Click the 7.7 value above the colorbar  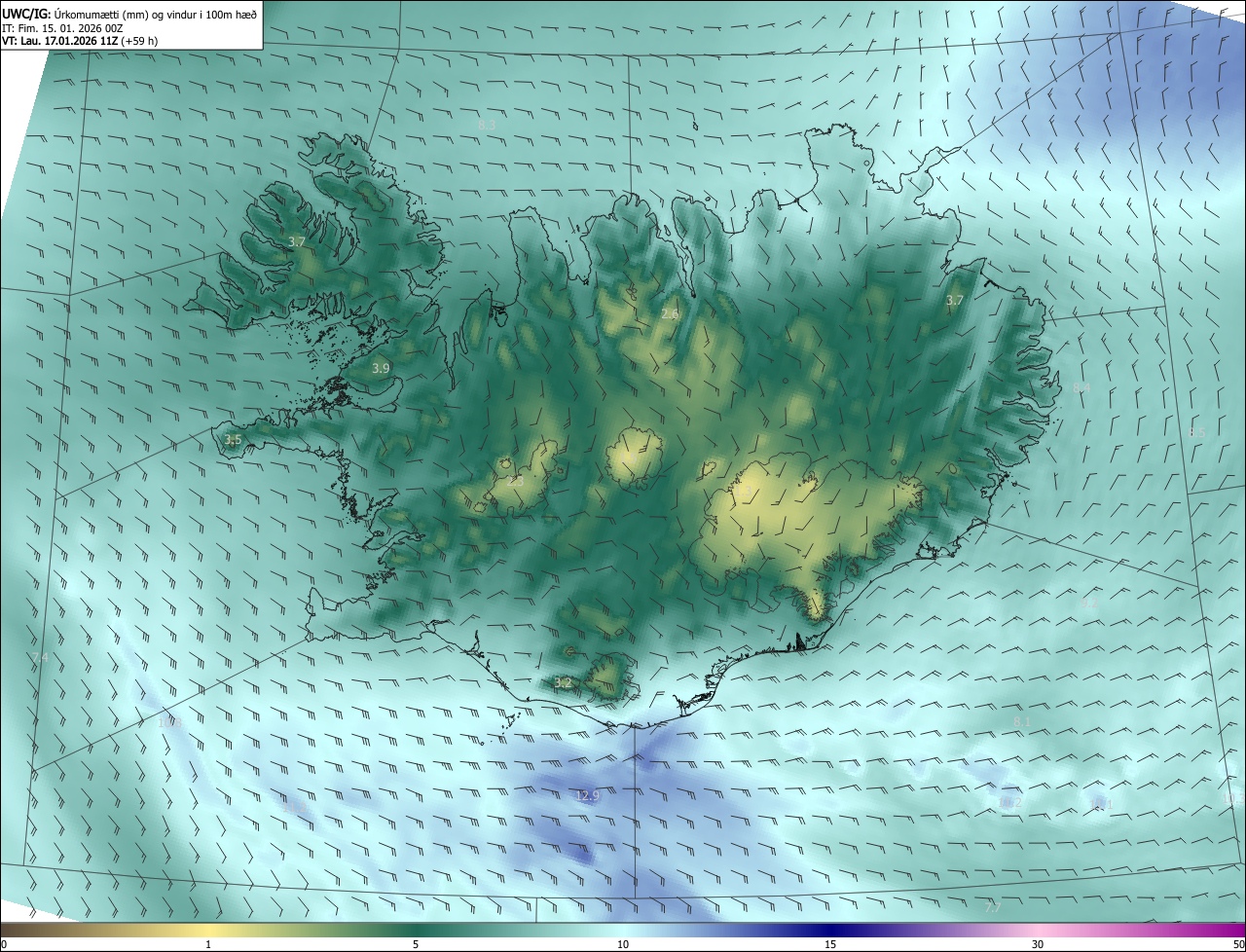992,907
